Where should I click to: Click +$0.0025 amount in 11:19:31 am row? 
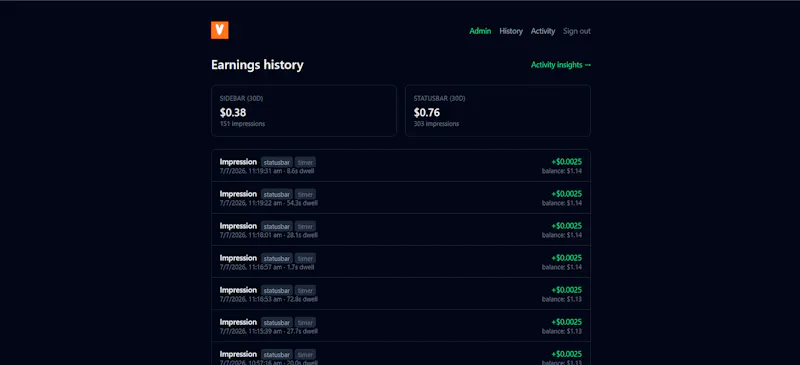tap(566, 162)
